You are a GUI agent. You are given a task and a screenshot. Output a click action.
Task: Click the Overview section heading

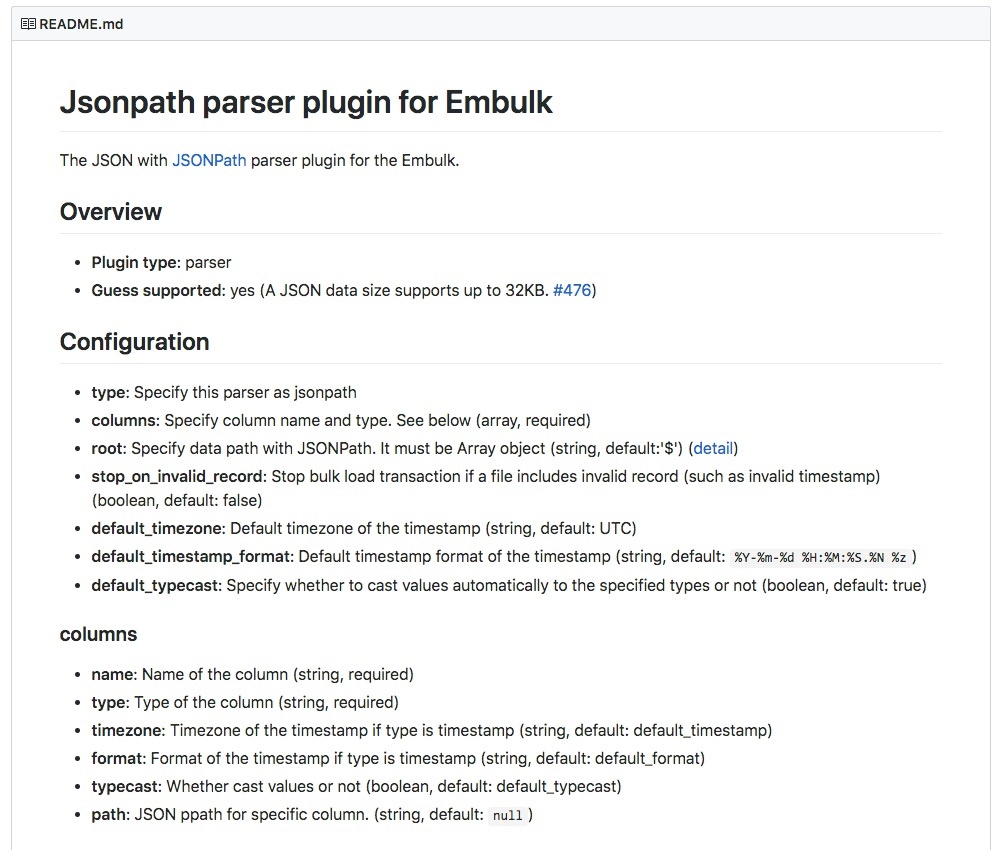click(x=111, y=212)
